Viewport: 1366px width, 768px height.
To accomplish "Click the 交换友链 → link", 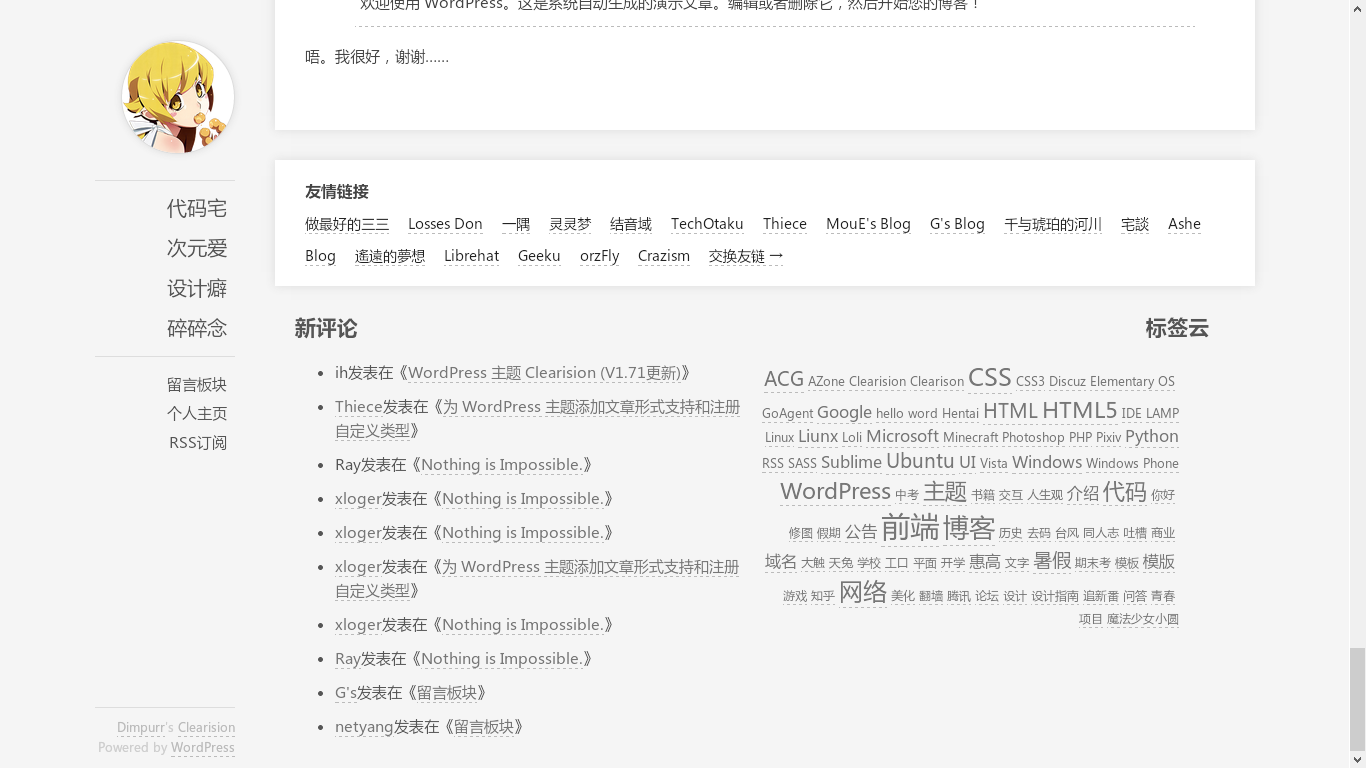I will pyautogui.click(x=745, y=256).
